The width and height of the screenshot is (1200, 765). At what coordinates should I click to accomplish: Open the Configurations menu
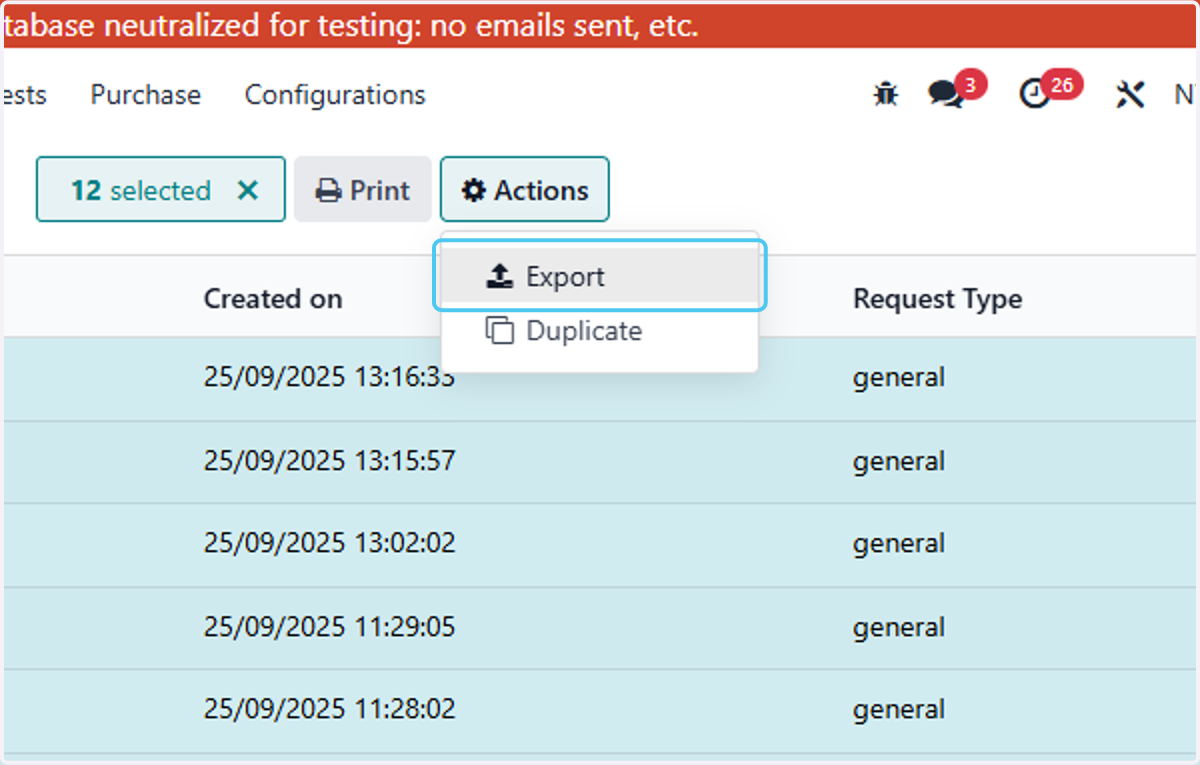[x=335, y=95]
